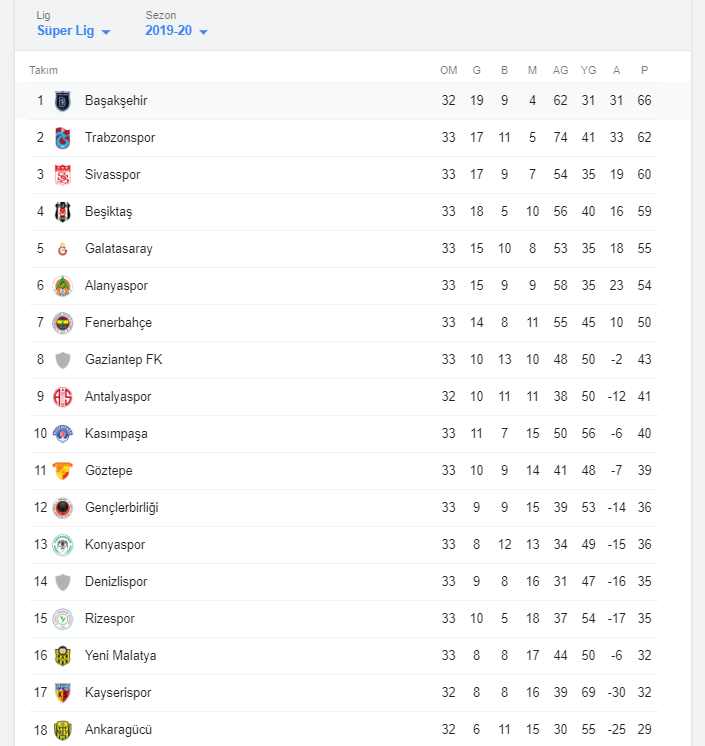Viewport: 705px width, 746px height.
Task: Click the Denizlispor placeholder shield icon
Action: point(63,582)
